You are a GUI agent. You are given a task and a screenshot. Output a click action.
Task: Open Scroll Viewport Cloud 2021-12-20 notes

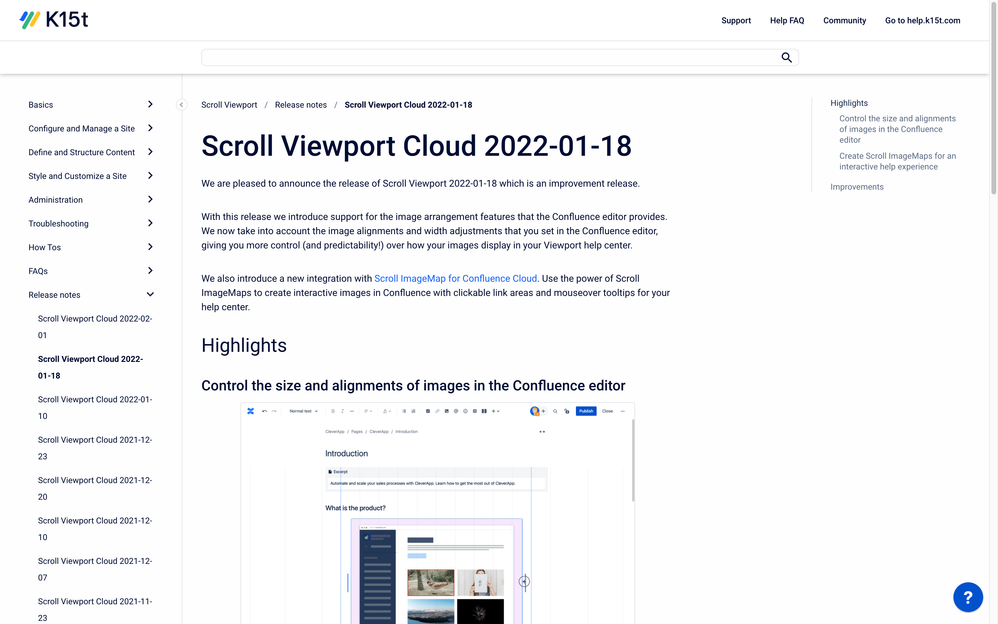[x=95, y=488]
